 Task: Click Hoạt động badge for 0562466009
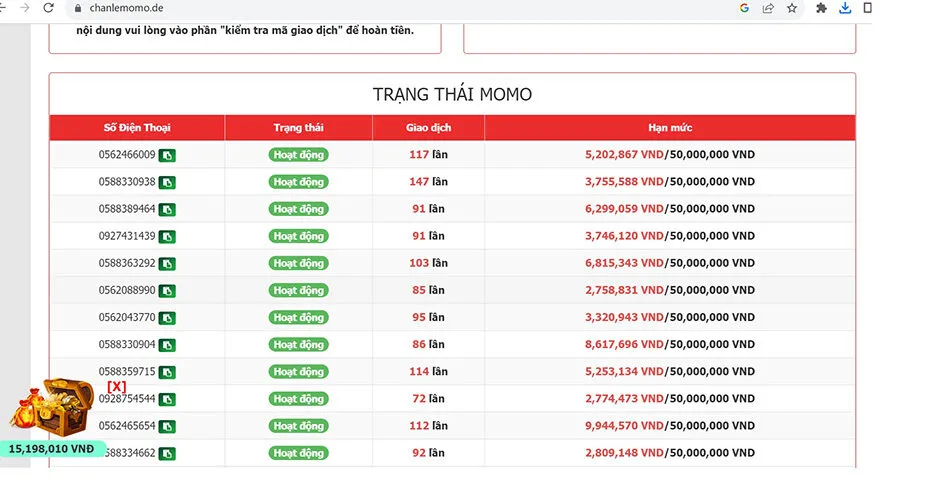298,155
